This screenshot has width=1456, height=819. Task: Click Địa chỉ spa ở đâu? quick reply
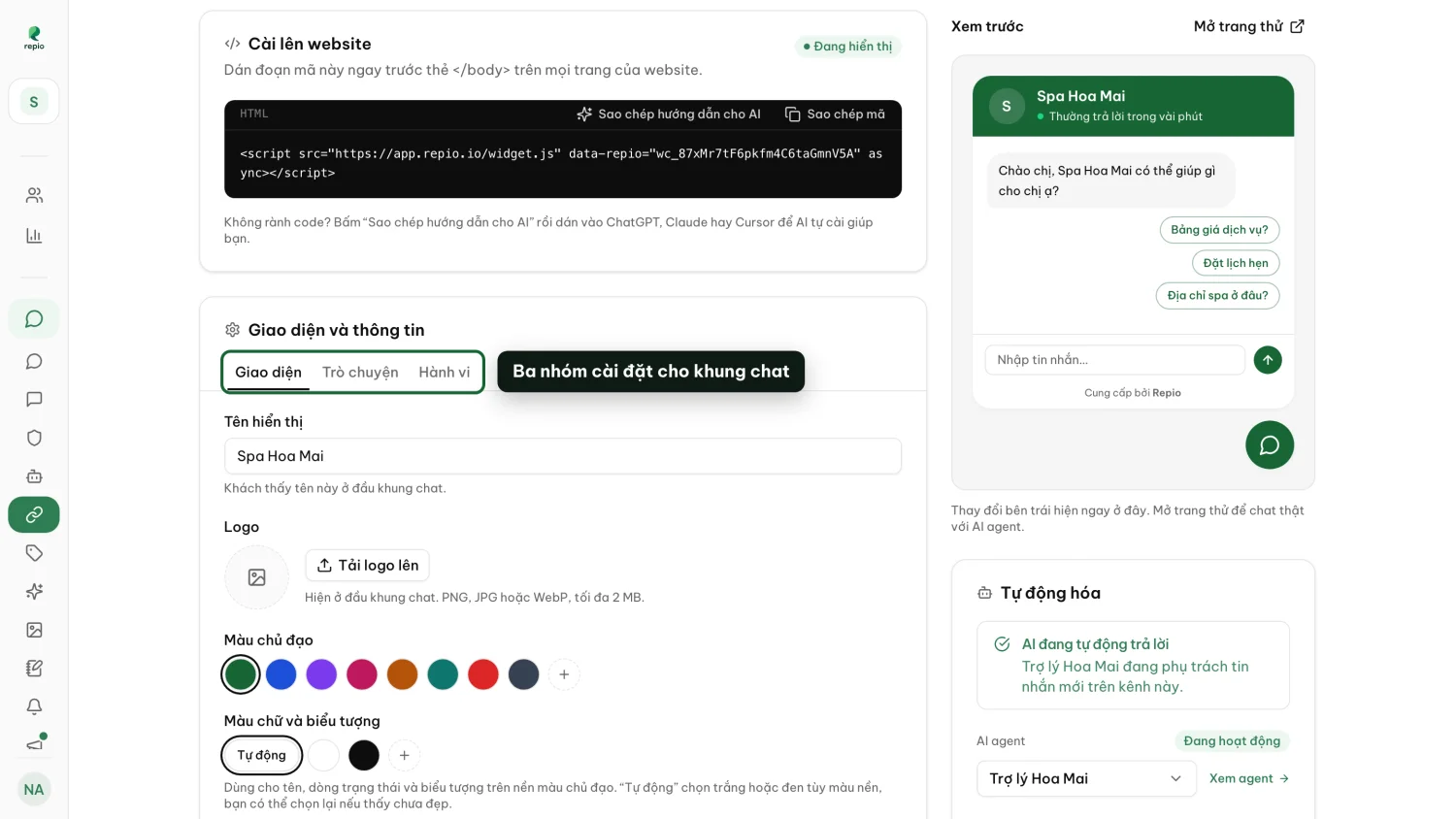pyautogui.click(x=1217, y=296)
